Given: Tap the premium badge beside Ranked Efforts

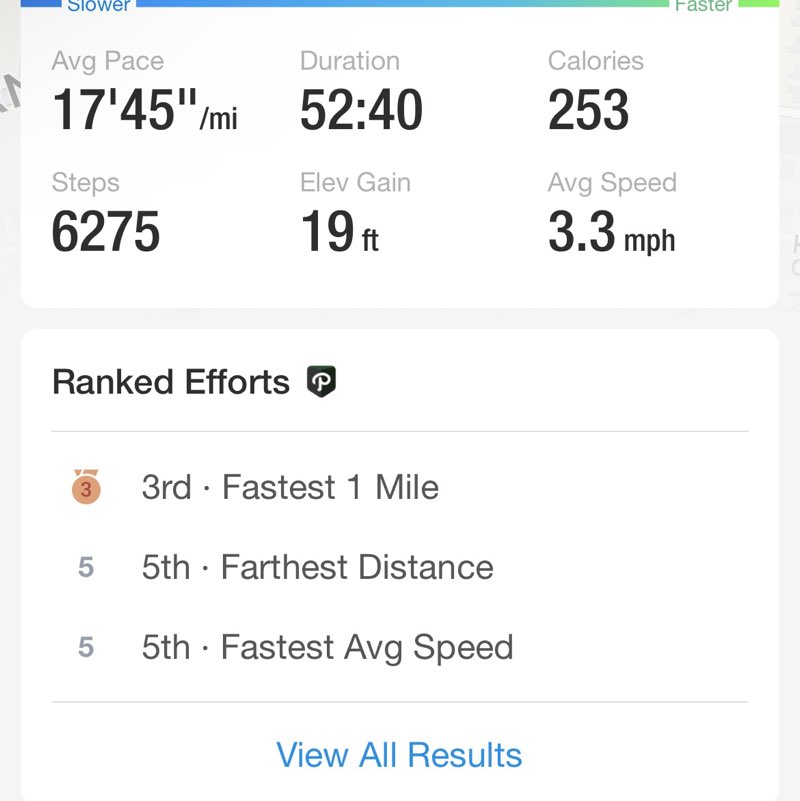Looking at the screenshot, I should [x=321, y=381].
